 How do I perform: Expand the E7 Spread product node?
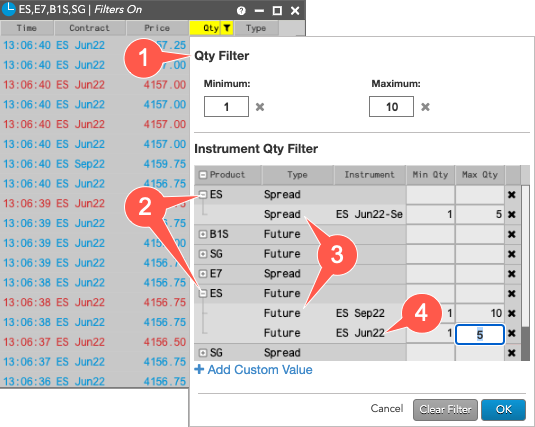point(203,274)
